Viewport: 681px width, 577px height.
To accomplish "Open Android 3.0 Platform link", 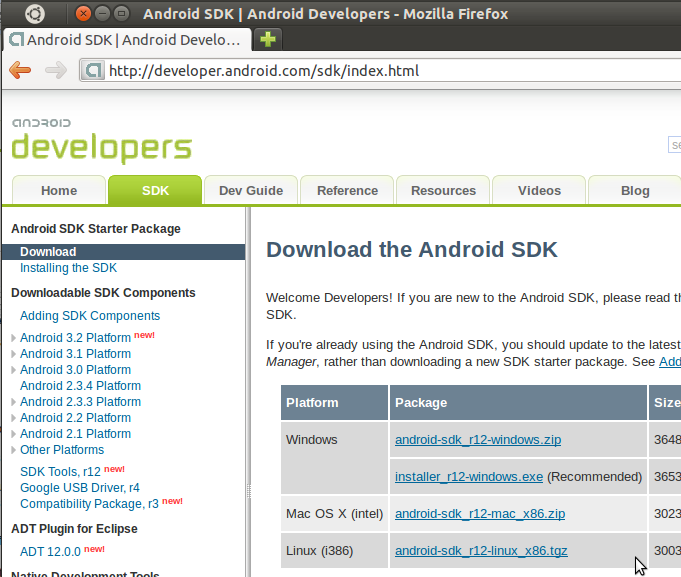I will point(75,370).
